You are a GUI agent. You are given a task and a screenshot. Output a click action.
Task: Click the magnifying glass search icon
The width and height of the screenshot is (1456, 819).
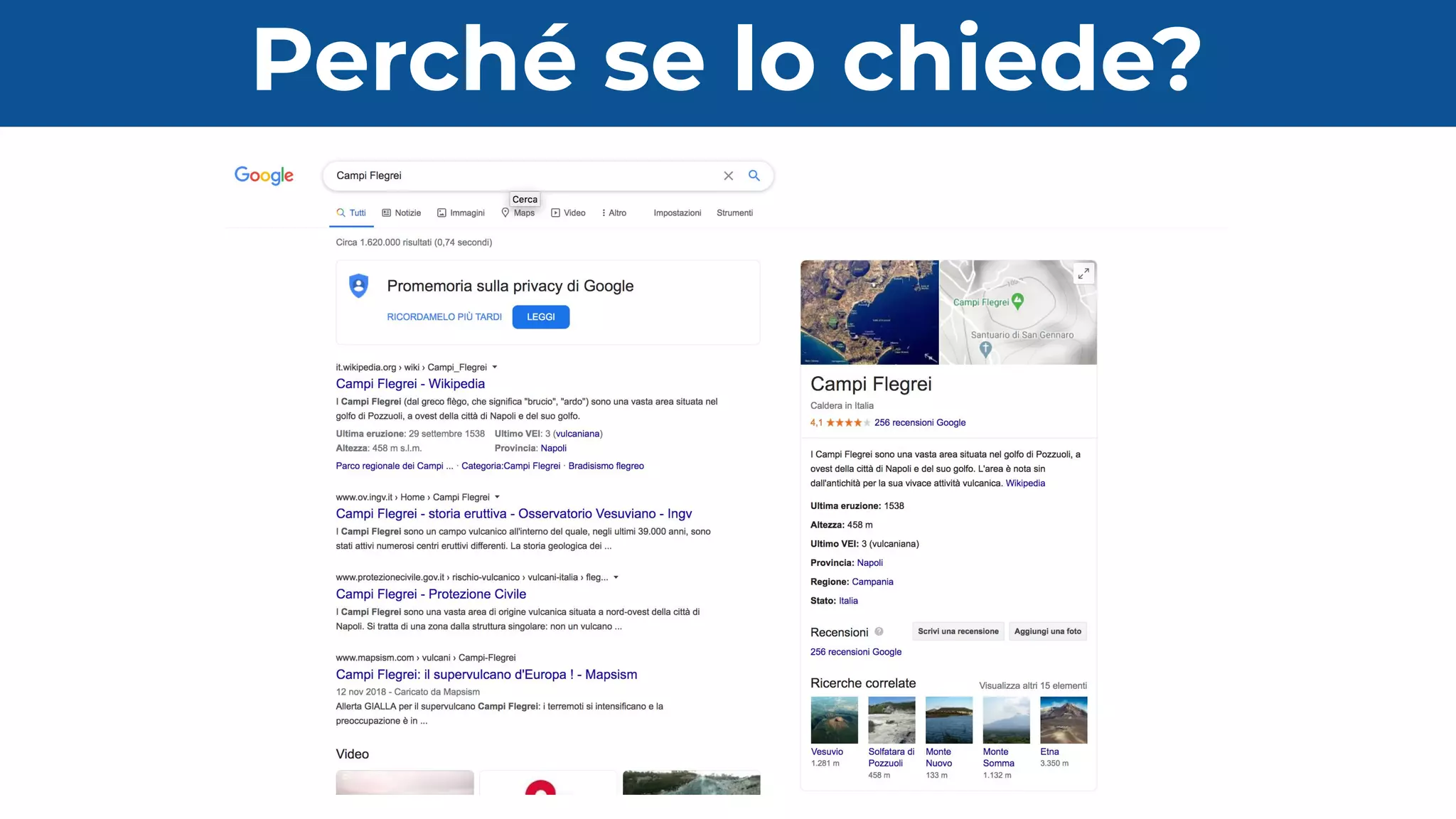(754, 176)
